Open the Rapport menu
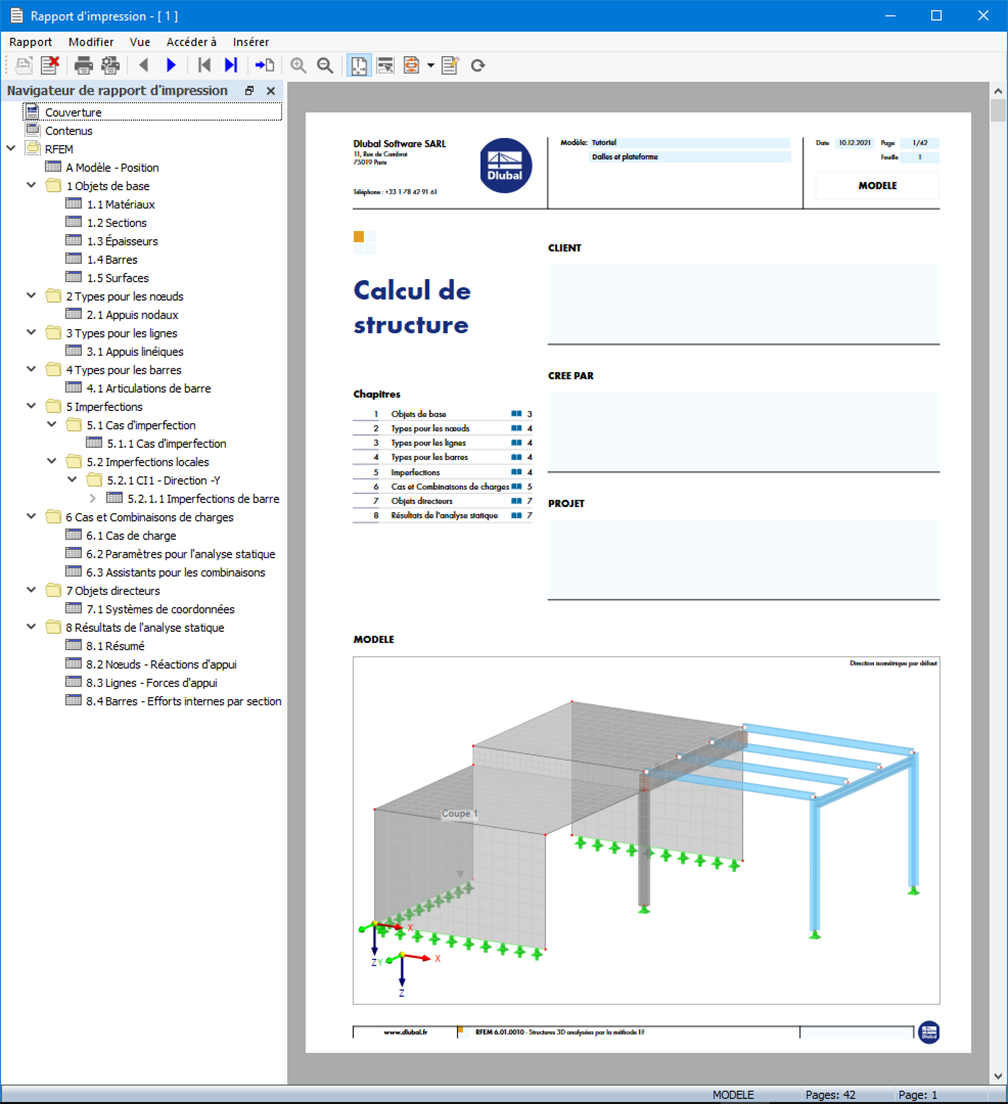 [x=30, y=42]
